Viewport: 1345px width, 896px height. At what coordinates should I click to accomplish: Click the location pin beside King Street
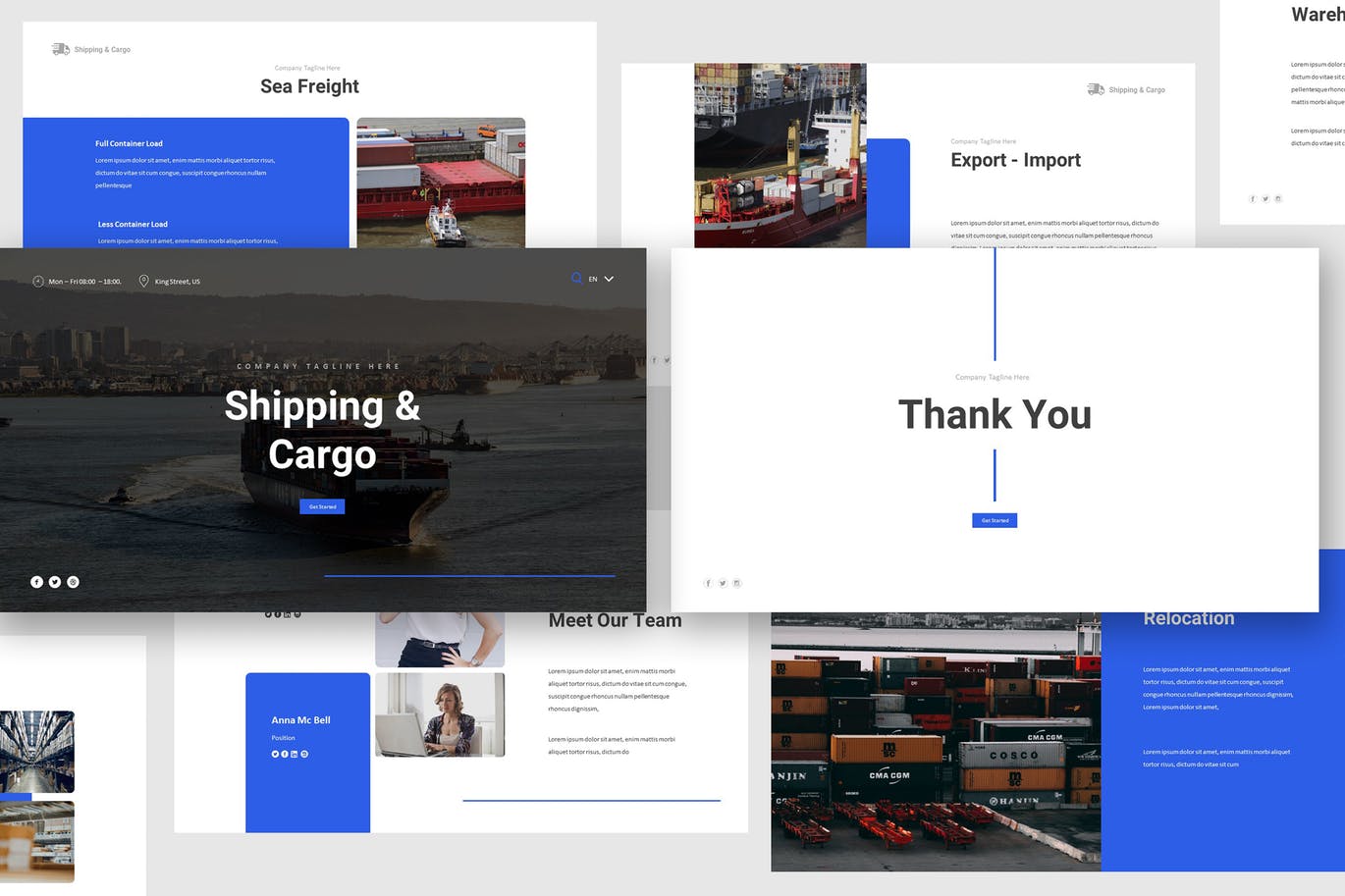point(143,282)
